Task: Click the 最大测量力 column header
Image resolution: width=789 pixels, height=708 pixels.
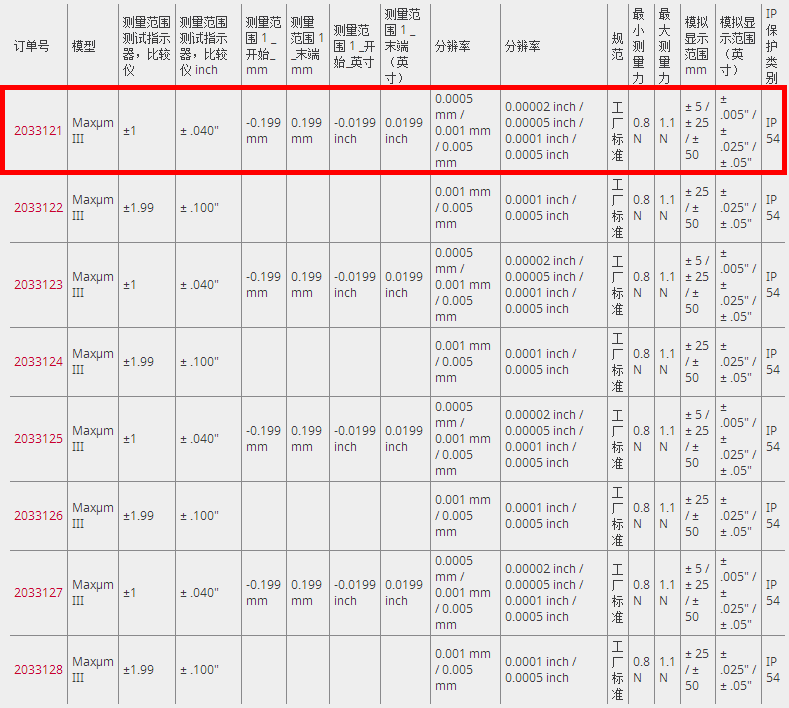Action: click(x=665, y=46)
